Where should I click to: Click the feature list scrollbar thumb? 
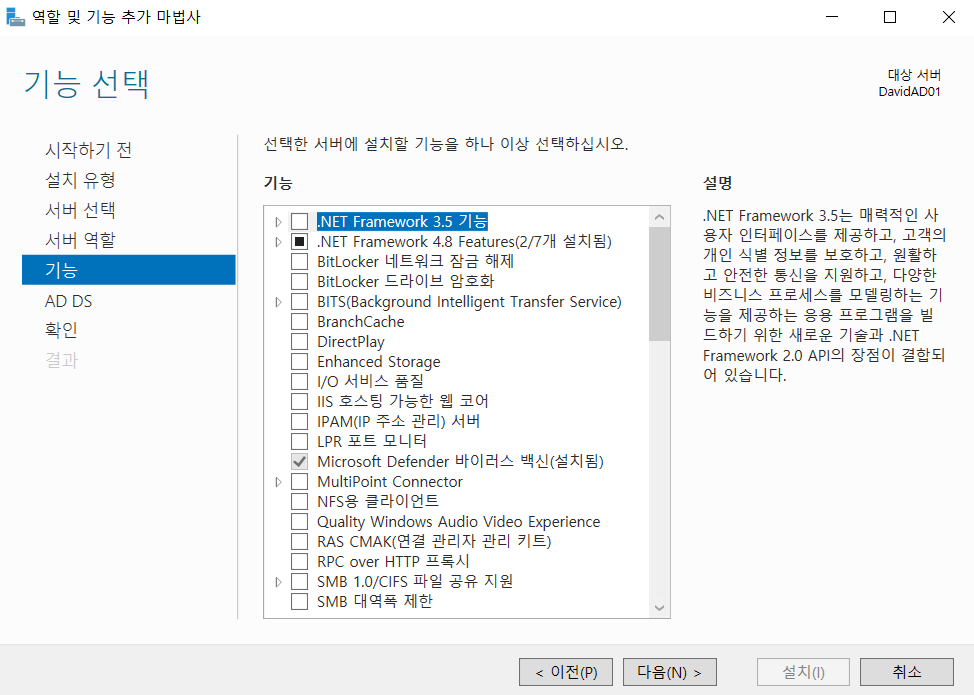click(660, 284)
